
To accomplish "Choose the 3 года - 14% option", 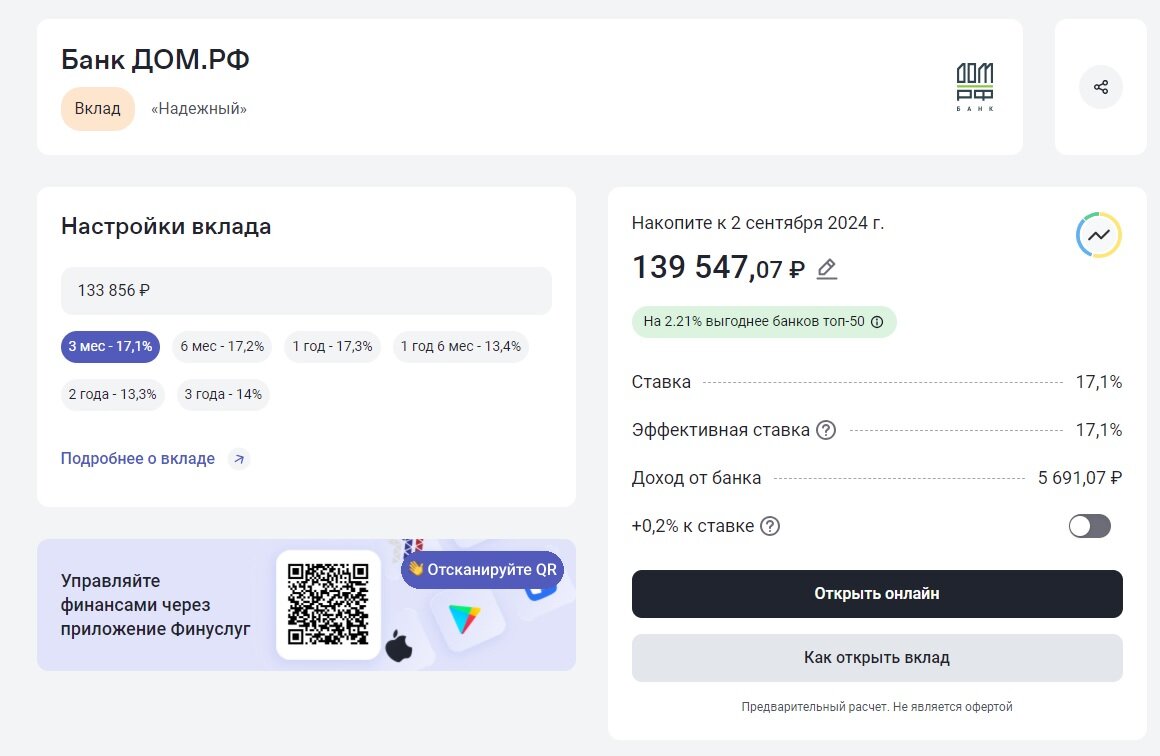I will [x=223, y=394].
